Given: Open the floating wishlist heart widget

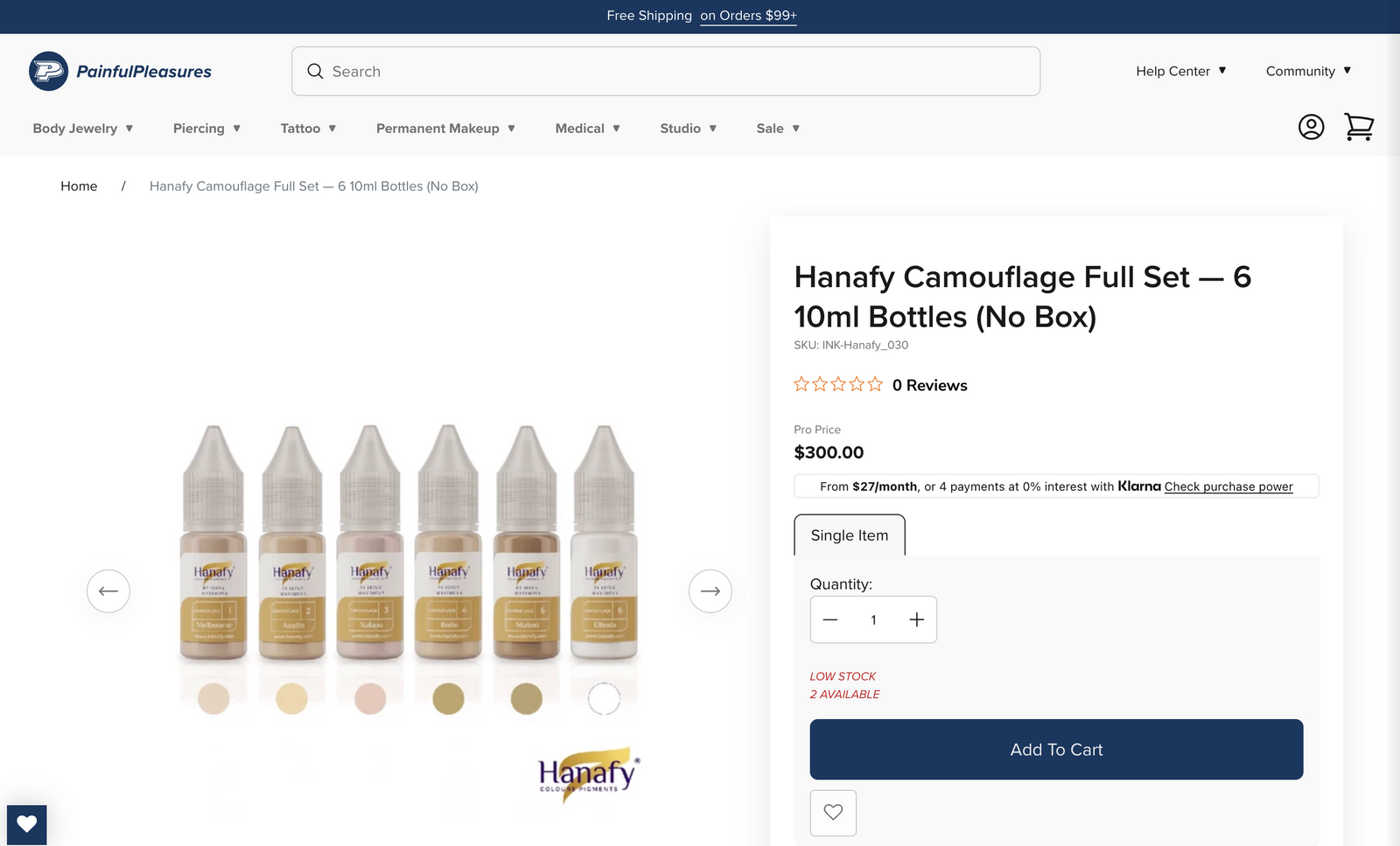Looking at the screenshot, I should tap(27, 824).
